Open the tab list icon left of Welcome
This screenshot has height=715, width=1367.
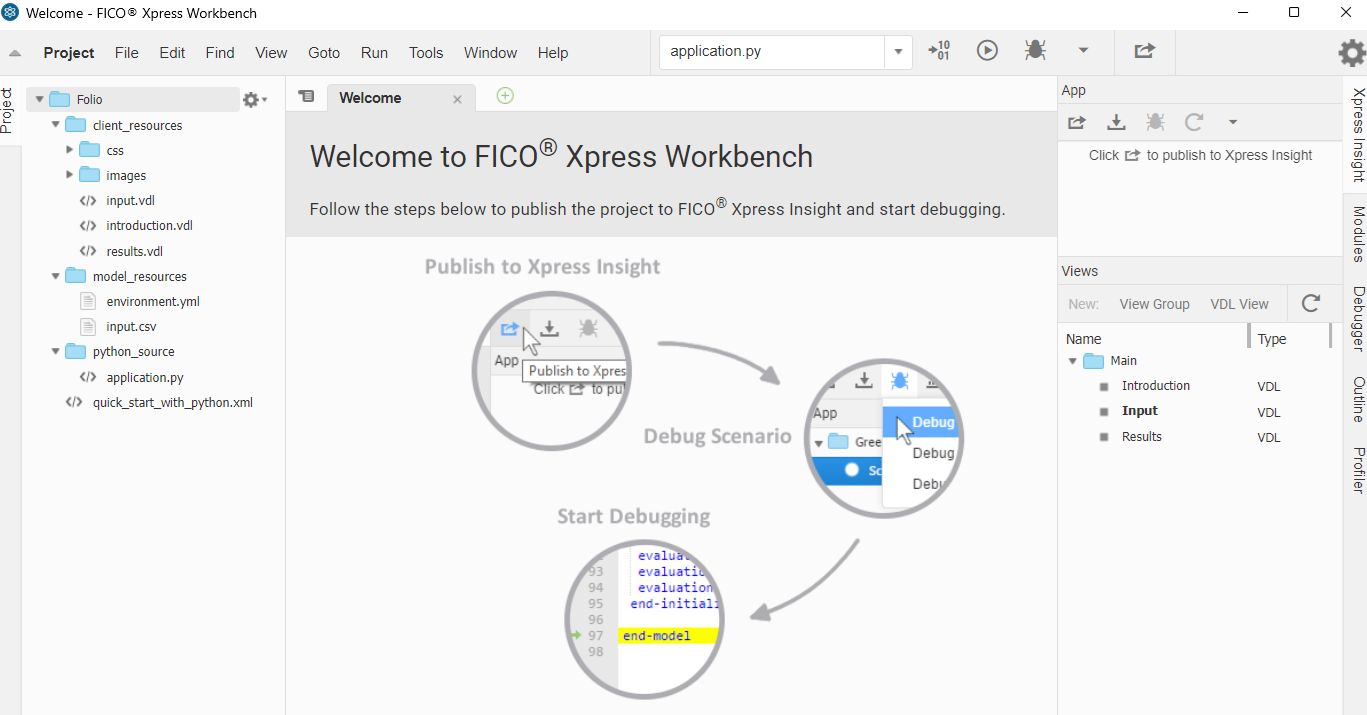(307, 97)
